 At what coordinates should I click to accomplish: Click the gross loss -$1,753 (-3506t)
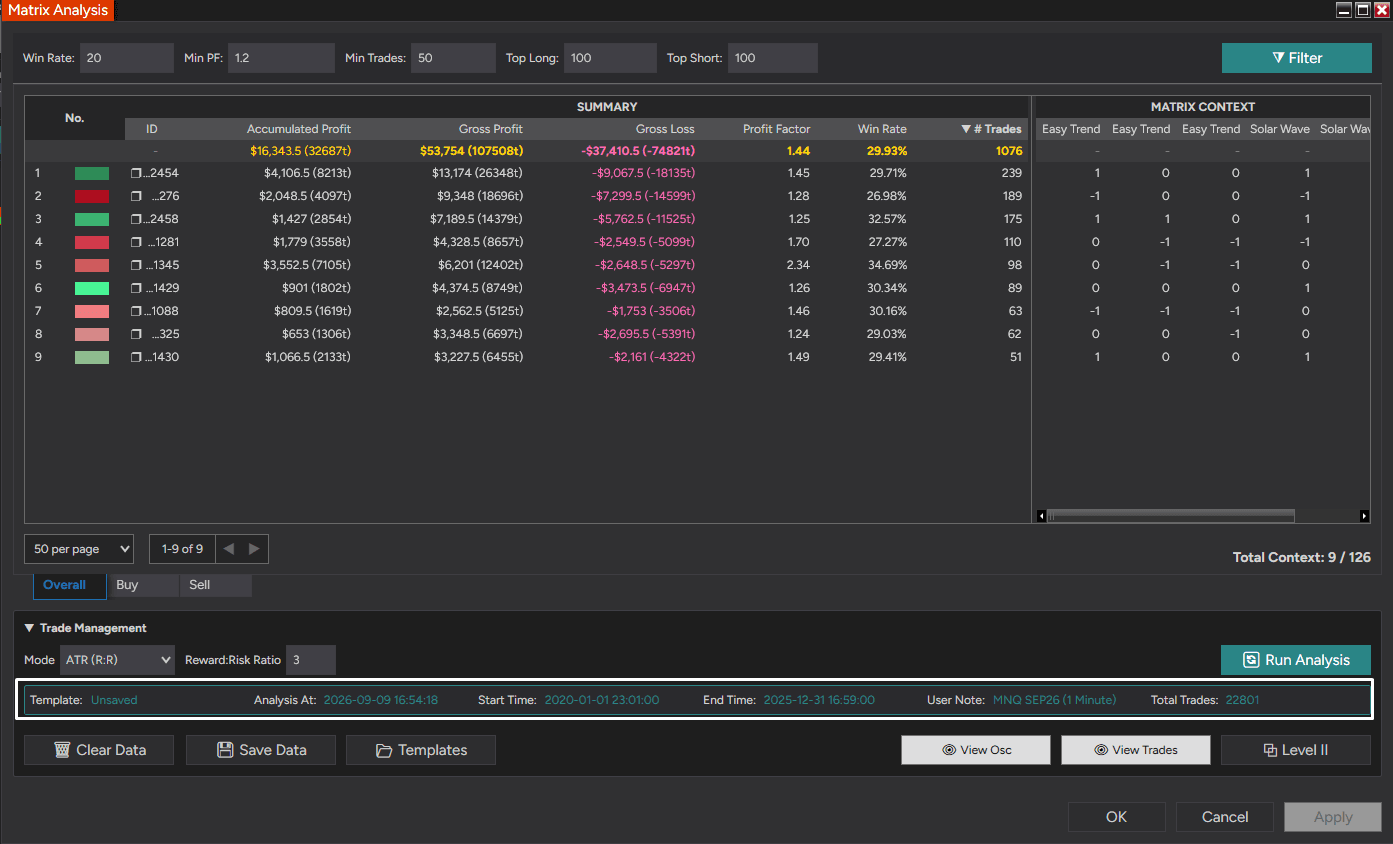pyautogui.click(x=652, y=311)
